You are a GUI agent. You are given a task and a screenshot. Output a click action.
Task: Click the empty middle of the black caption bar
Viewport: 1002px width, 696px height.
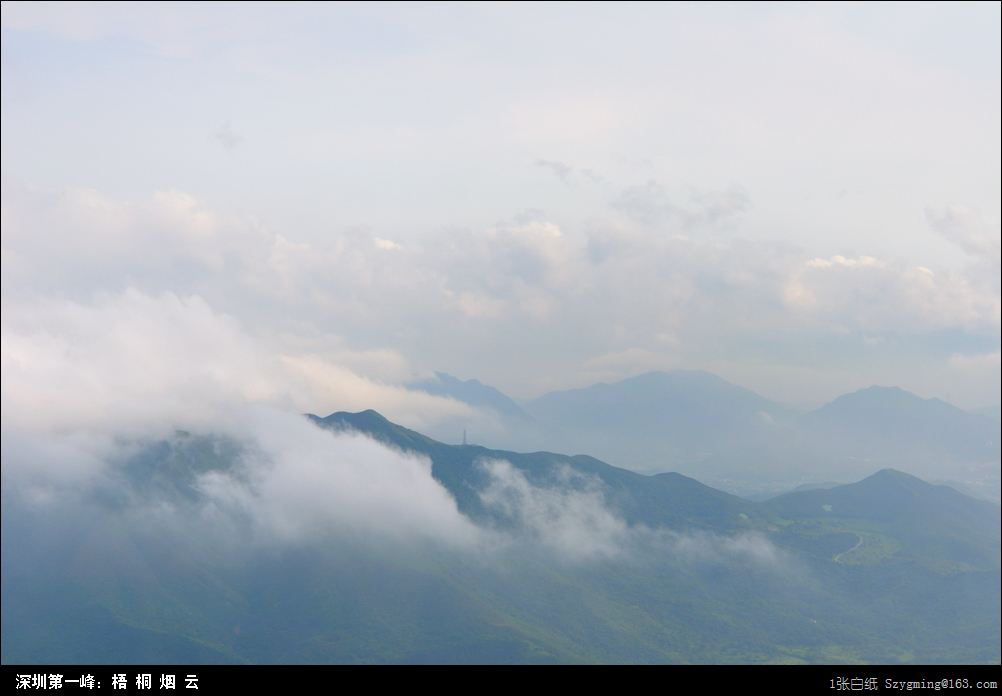(x=500, y=682)
